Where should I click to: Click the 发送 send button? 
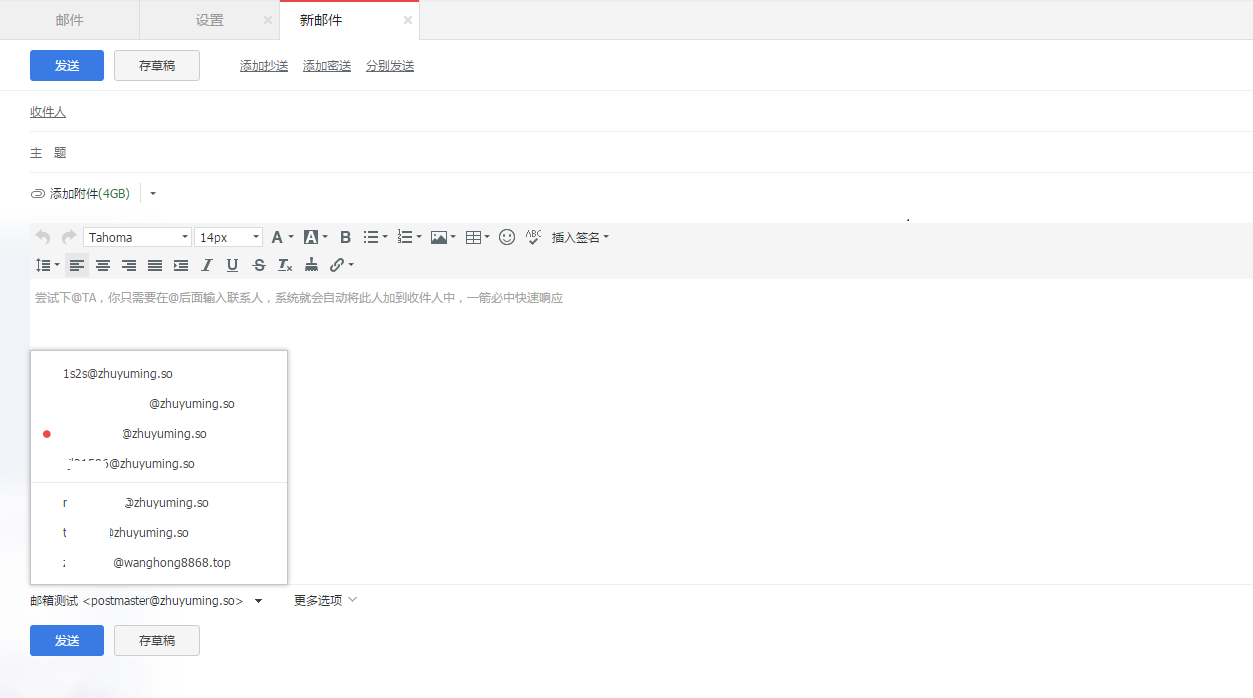pos(66,64)
